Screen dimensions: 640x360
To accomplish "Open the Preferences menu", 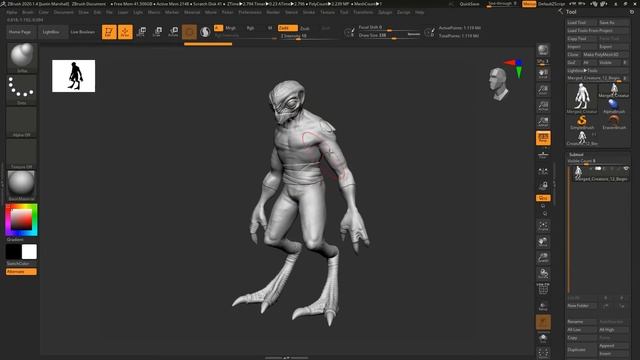I will [250, 12].
